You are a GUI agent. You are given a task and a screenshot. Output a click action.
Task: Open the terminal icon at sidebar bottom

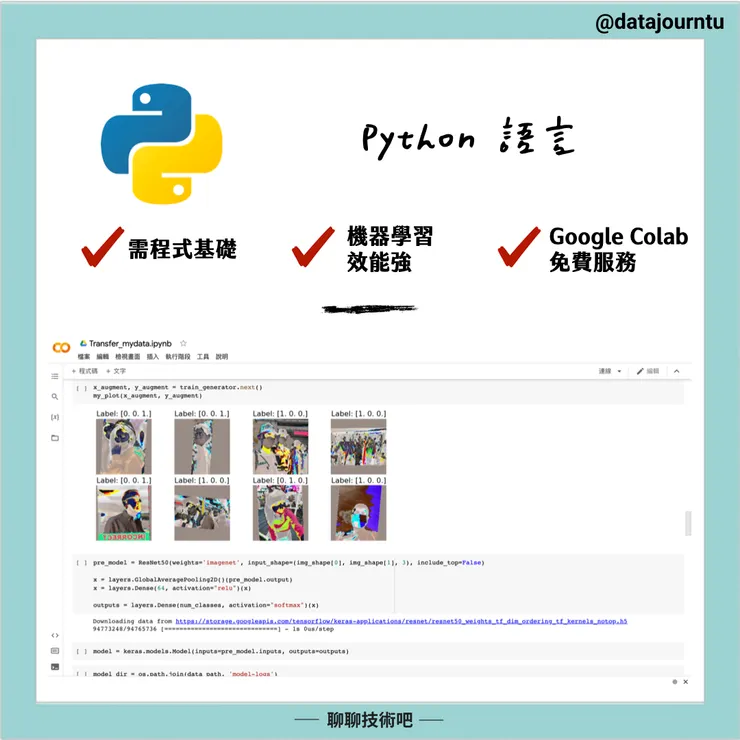55,666
